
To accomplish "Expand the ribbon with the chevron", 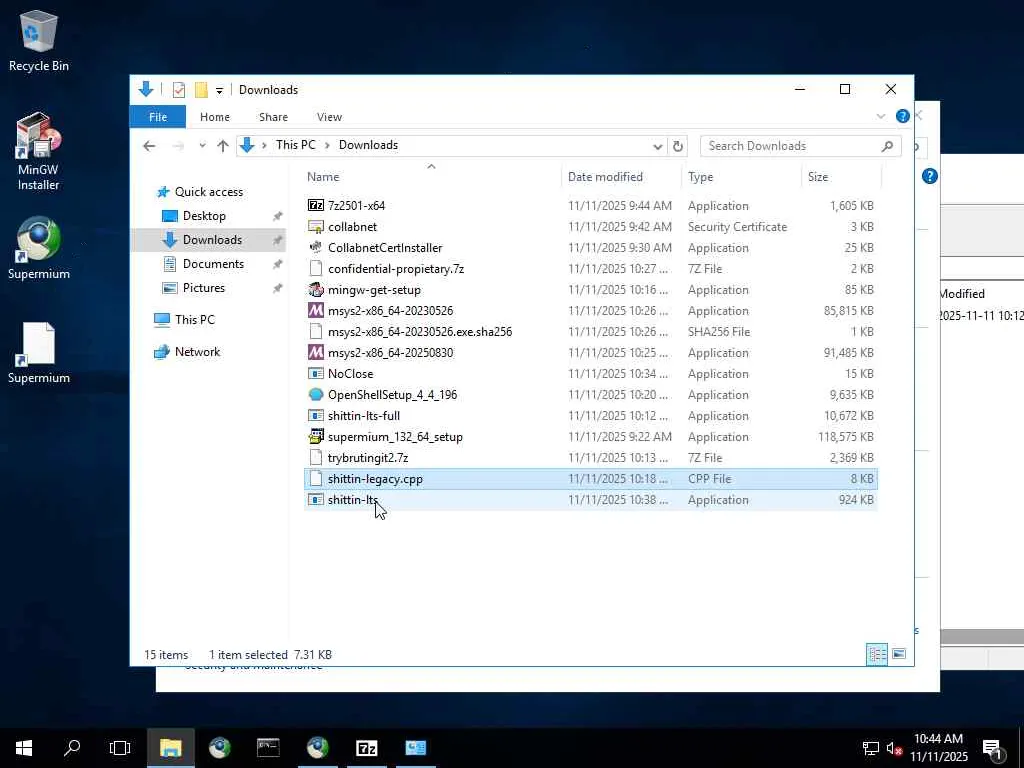I will click(x=880, y=116).
